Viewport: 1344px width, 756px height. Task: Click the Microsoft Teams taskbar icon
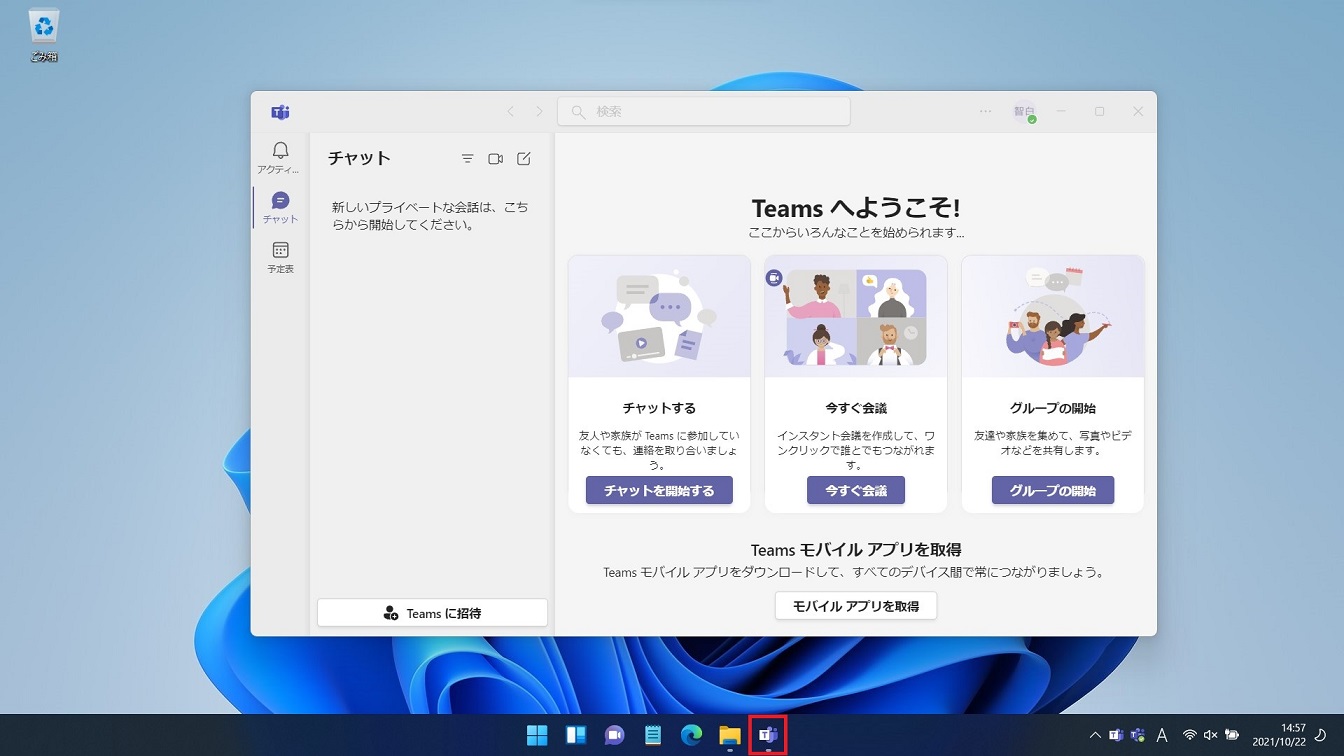click(x=768, y=736)
